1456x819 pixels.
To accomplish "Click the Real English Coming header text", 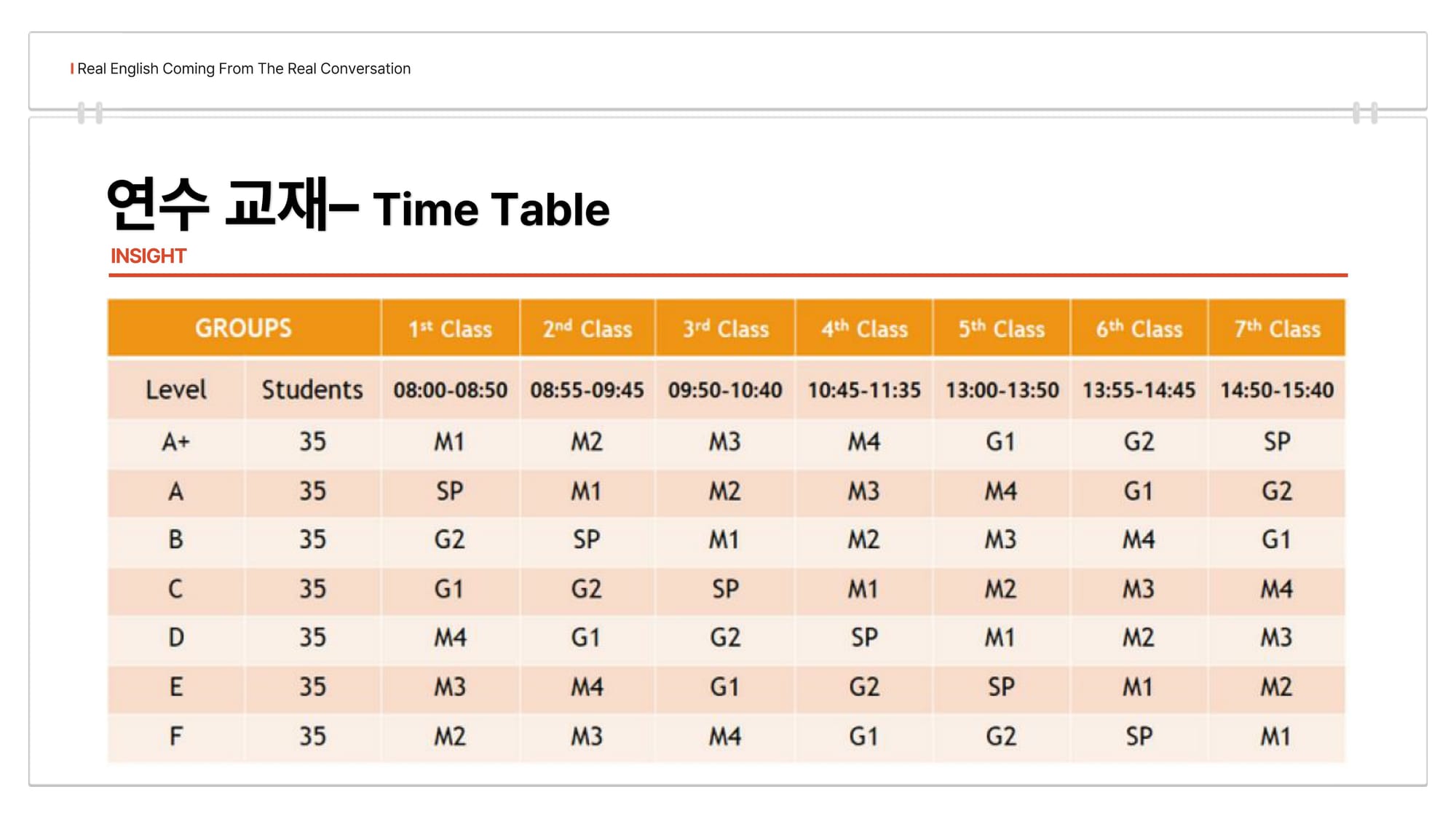I will 243,68.
